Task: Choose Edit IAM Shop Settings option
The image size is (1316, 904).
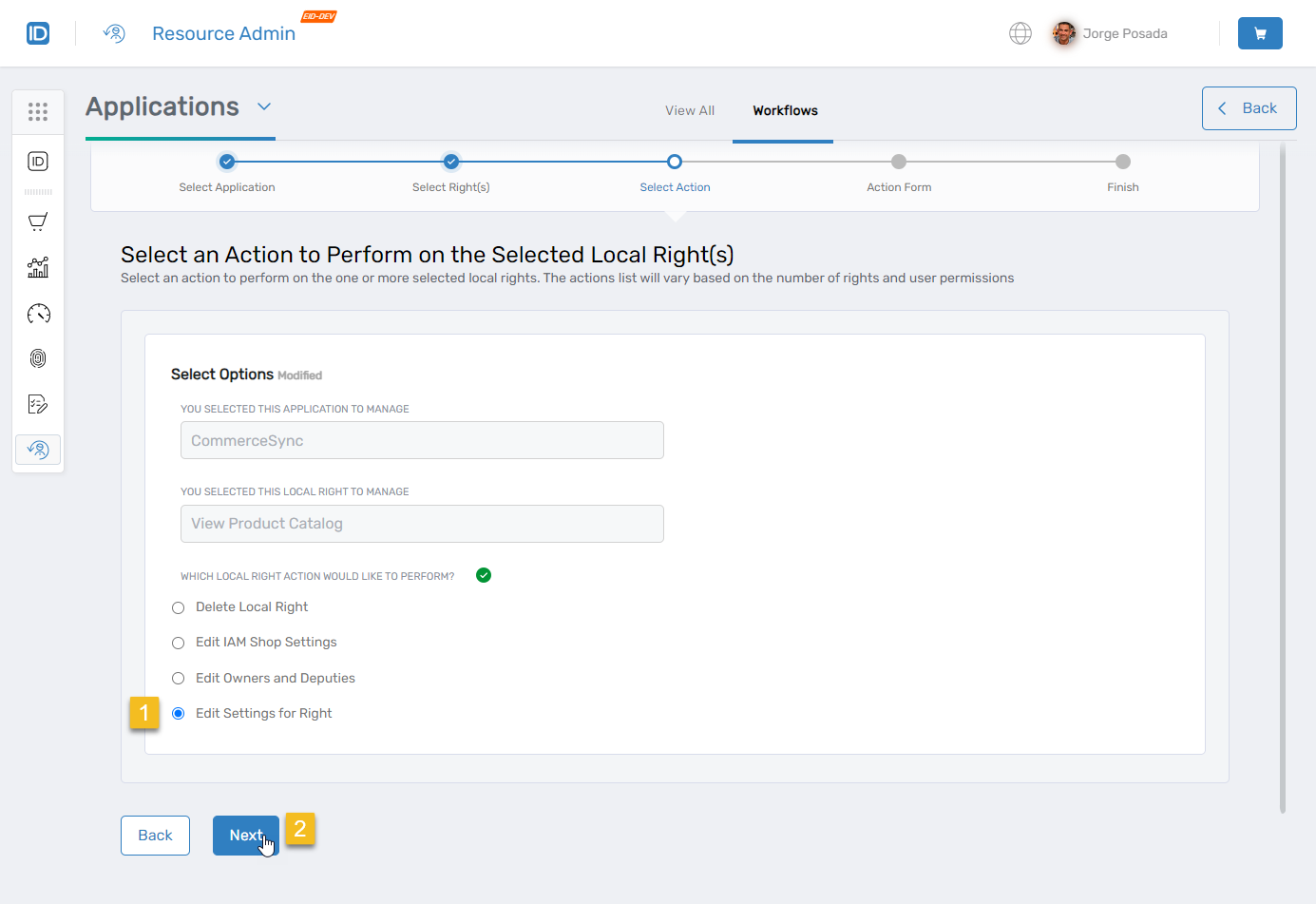Action: 178,643
